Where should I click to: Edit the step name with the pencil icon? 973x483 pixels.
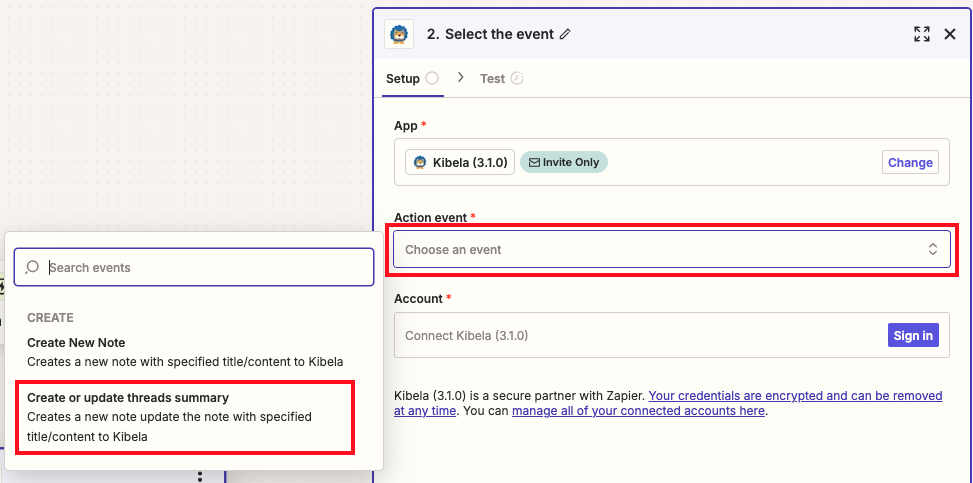pyautogui.click(x=565, y=34)
